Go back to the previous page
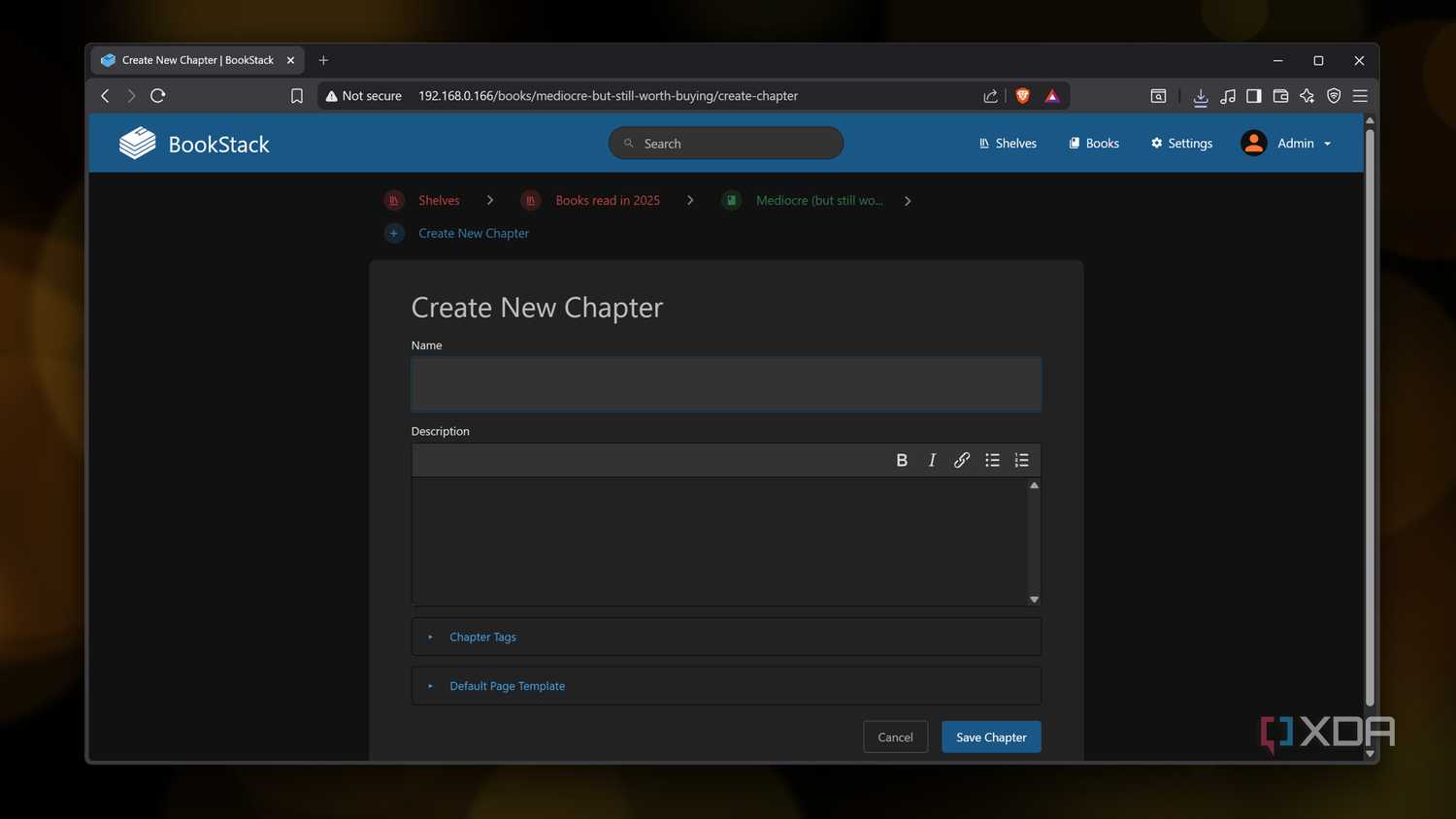 (105, 95)
